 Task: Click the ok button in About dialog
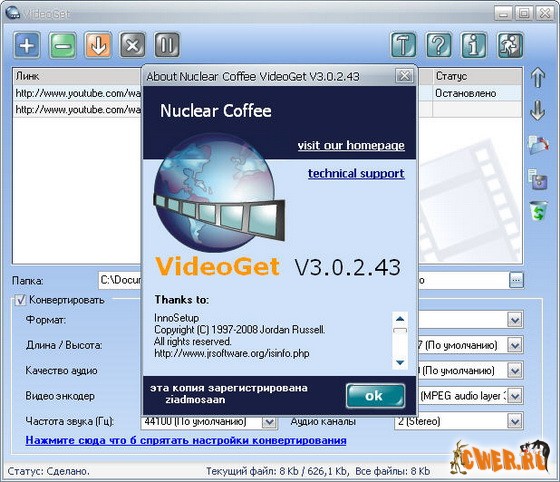(375, 396)
